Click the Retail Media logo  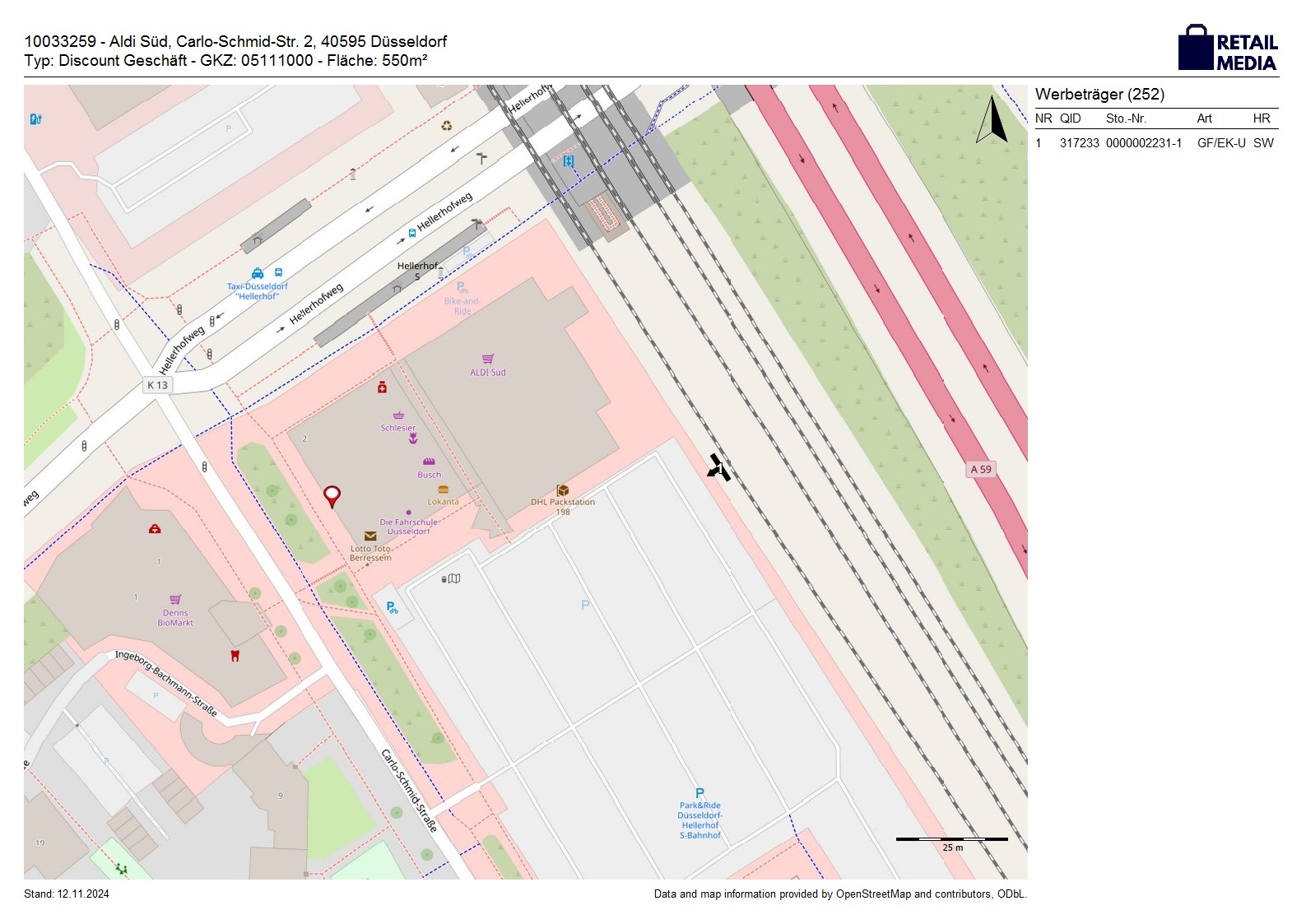[1227, 49]
